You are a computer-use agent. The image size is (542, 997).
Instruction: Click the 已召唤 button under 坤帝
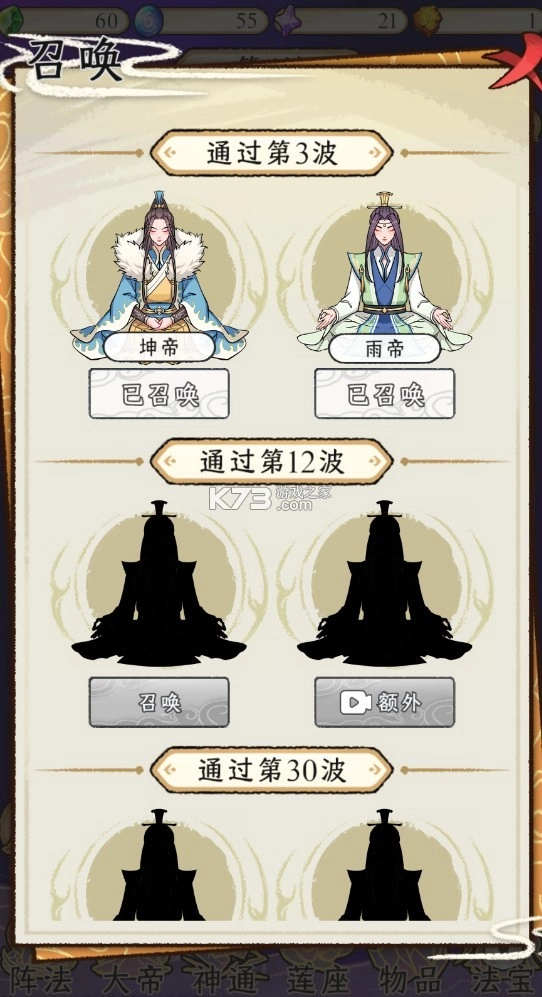(159, 394)
